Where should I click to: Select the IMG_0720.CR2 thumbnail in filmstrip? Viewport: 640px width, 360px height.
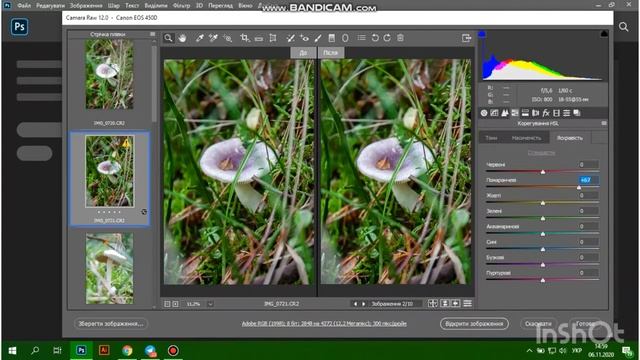(x=109, y=74)
